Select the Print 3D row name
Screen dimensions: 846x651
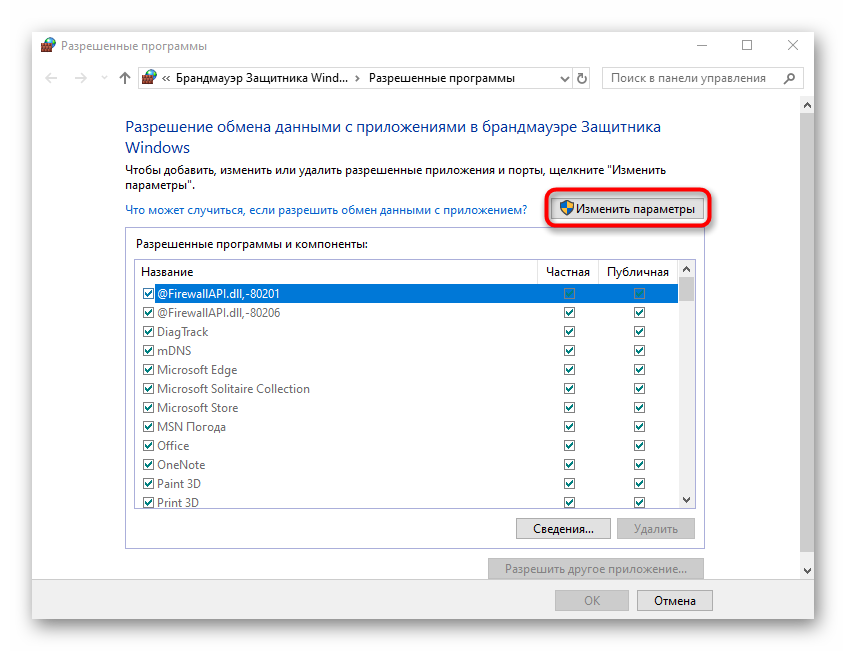coord(178,502)
